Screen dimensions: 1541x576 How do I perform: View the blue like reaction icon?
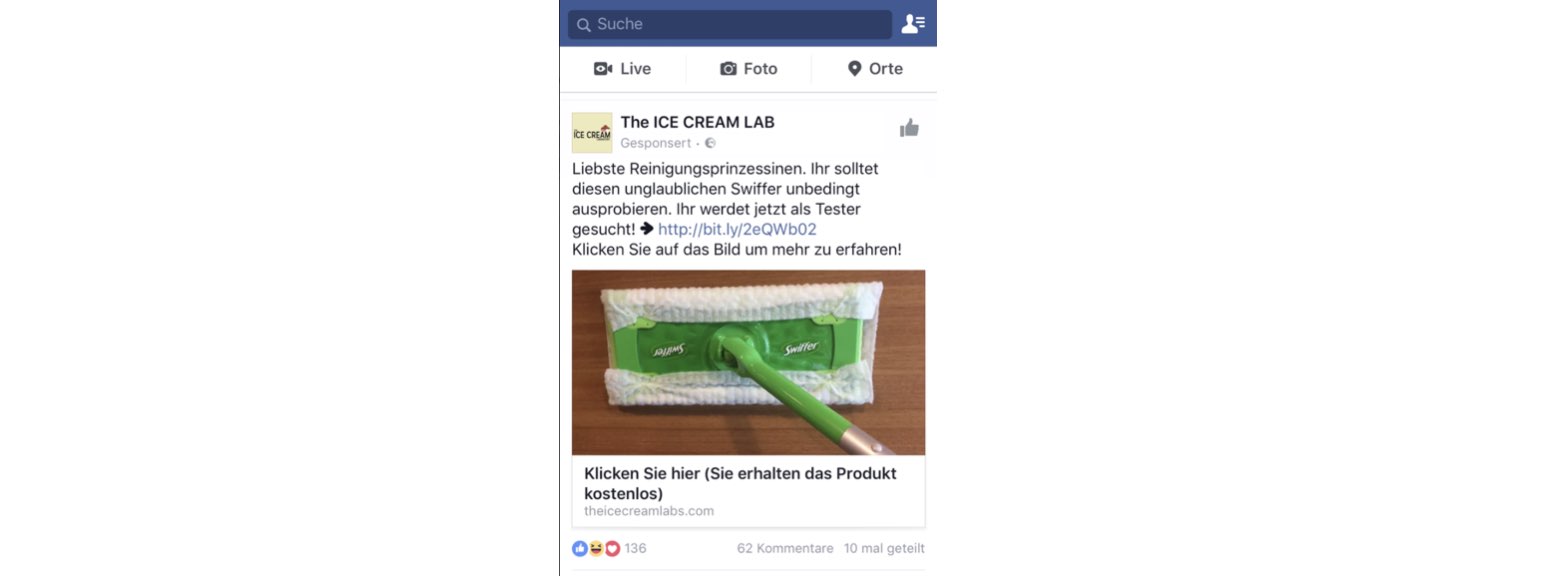(580, 548)
